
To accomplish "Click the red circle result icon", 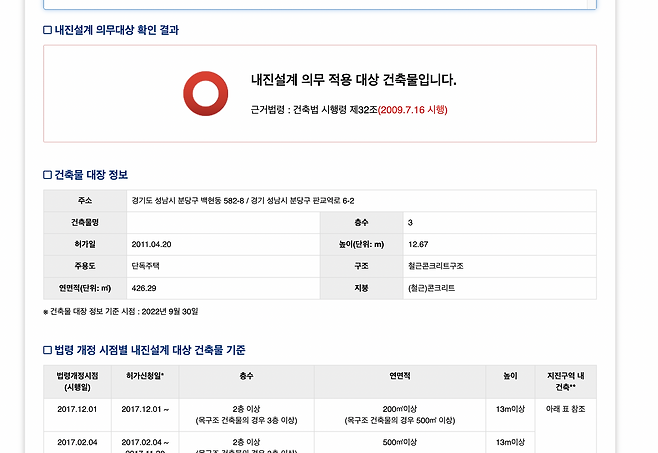I will [x=206, y=94].
